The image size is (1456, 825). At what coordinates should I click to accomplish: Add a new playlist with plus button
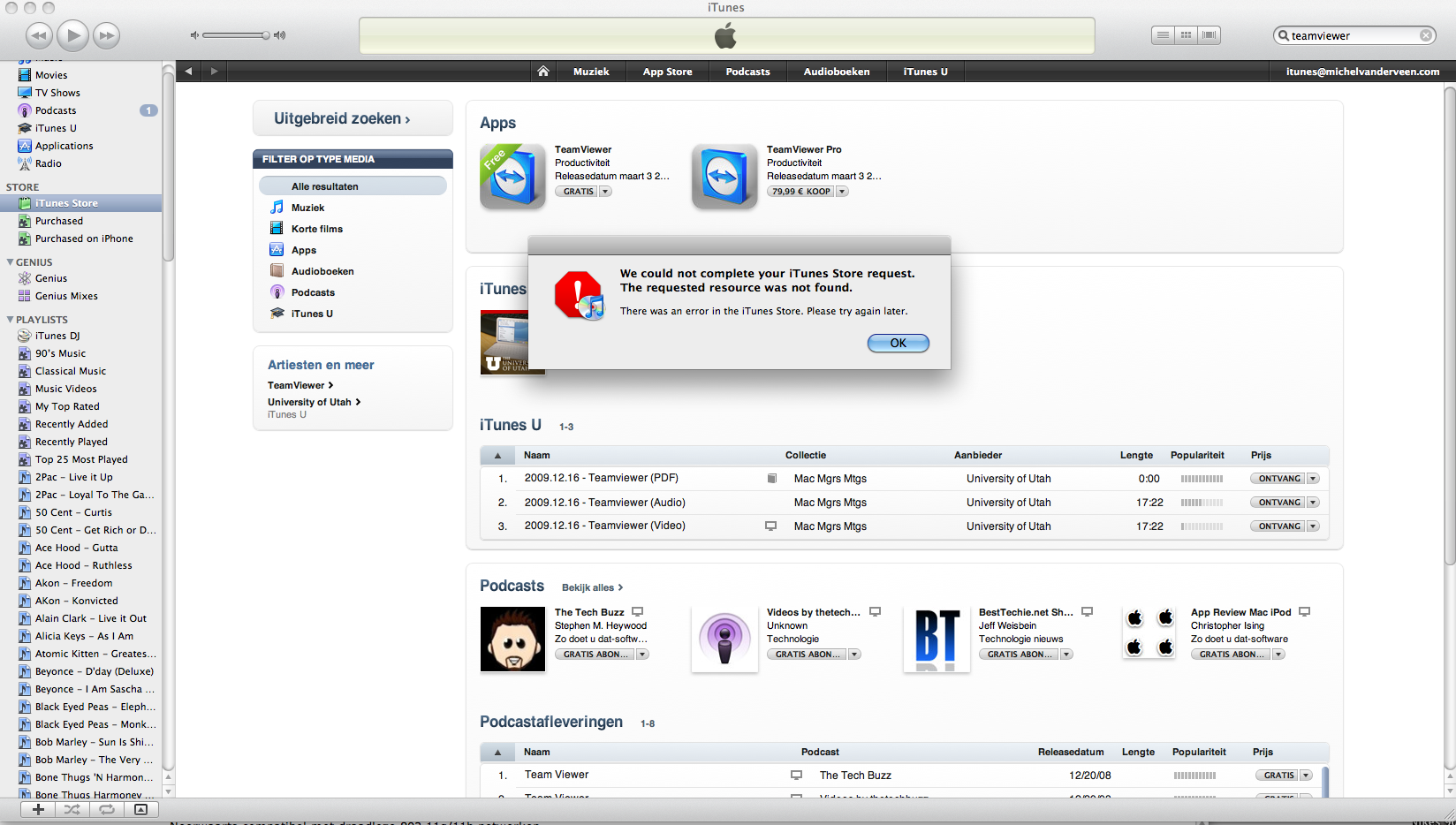38,809
